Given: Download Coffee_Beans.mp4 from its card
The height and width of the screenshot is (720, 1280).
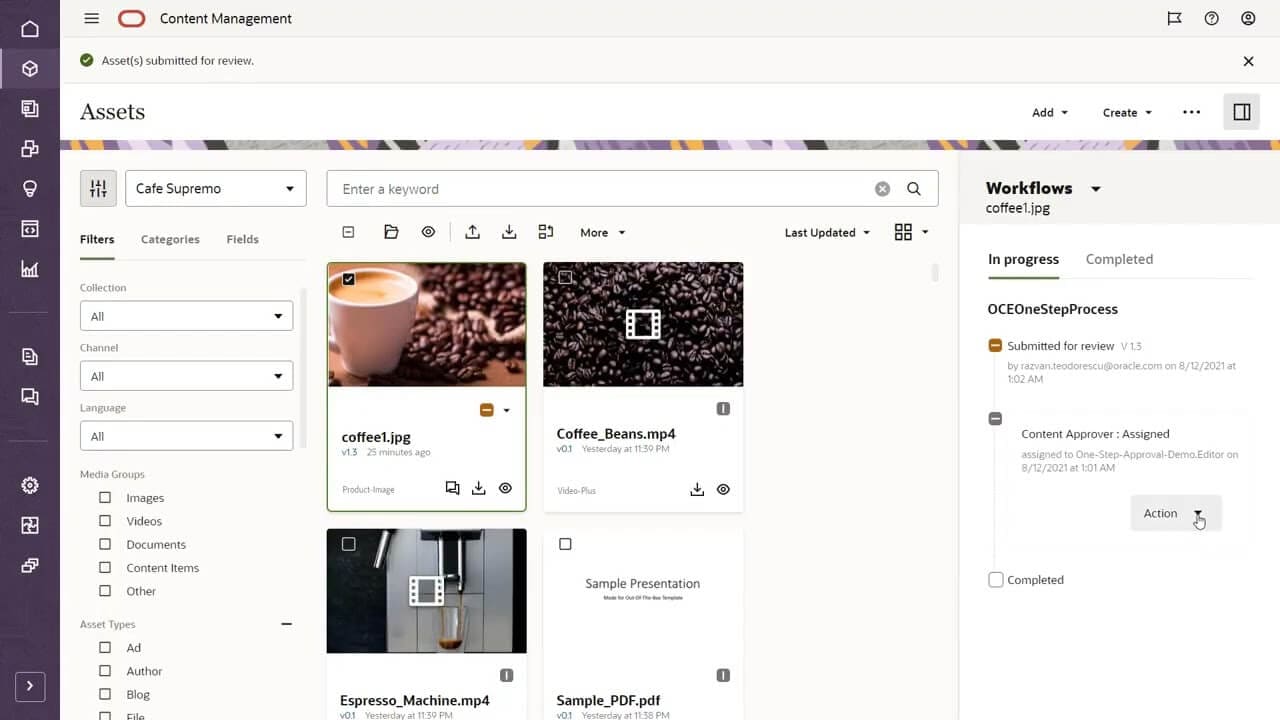Looking at the screenshot, I should tap(697, 489).
